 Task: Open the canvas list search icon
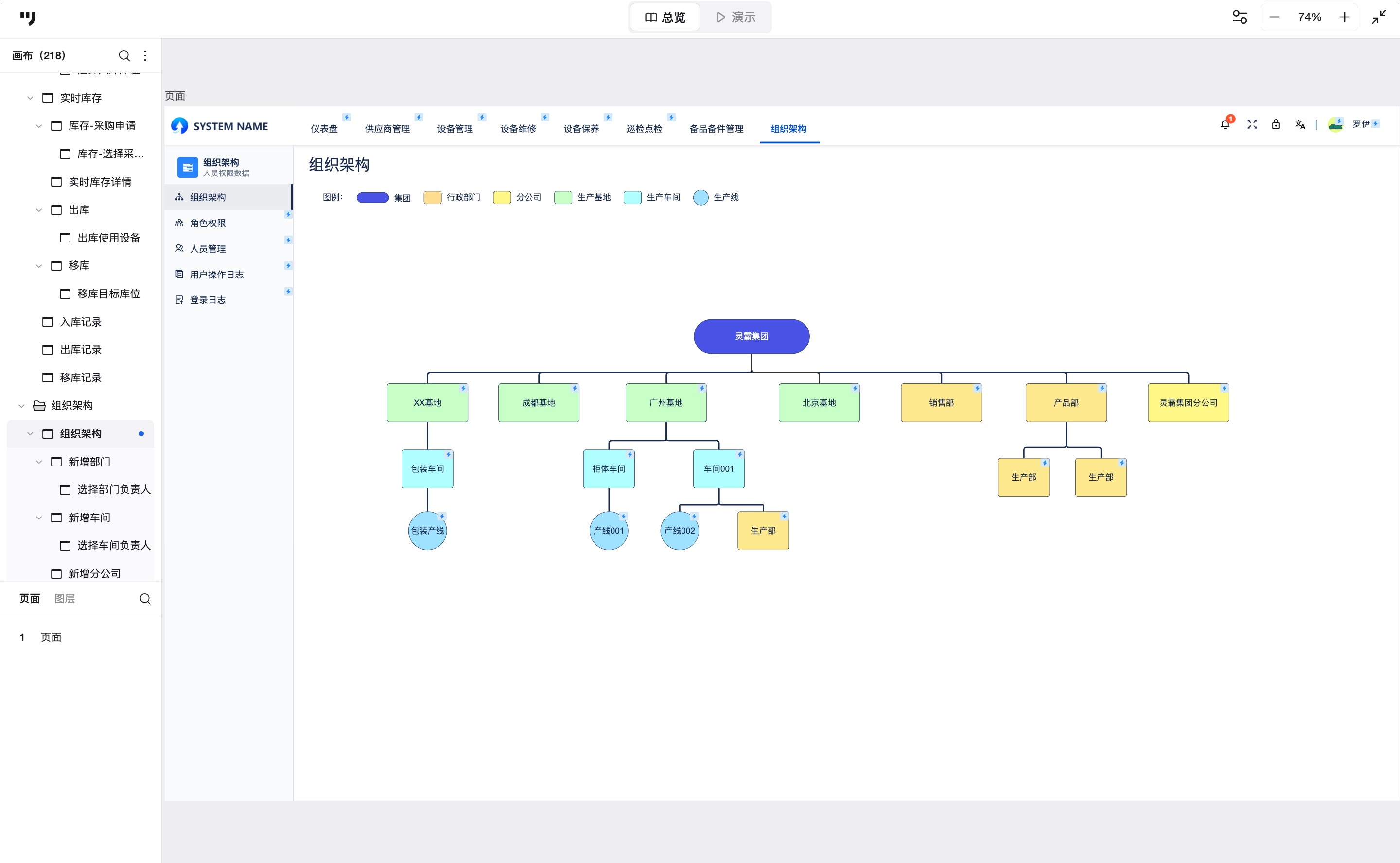pyautogui.click(x=124, y=55)
